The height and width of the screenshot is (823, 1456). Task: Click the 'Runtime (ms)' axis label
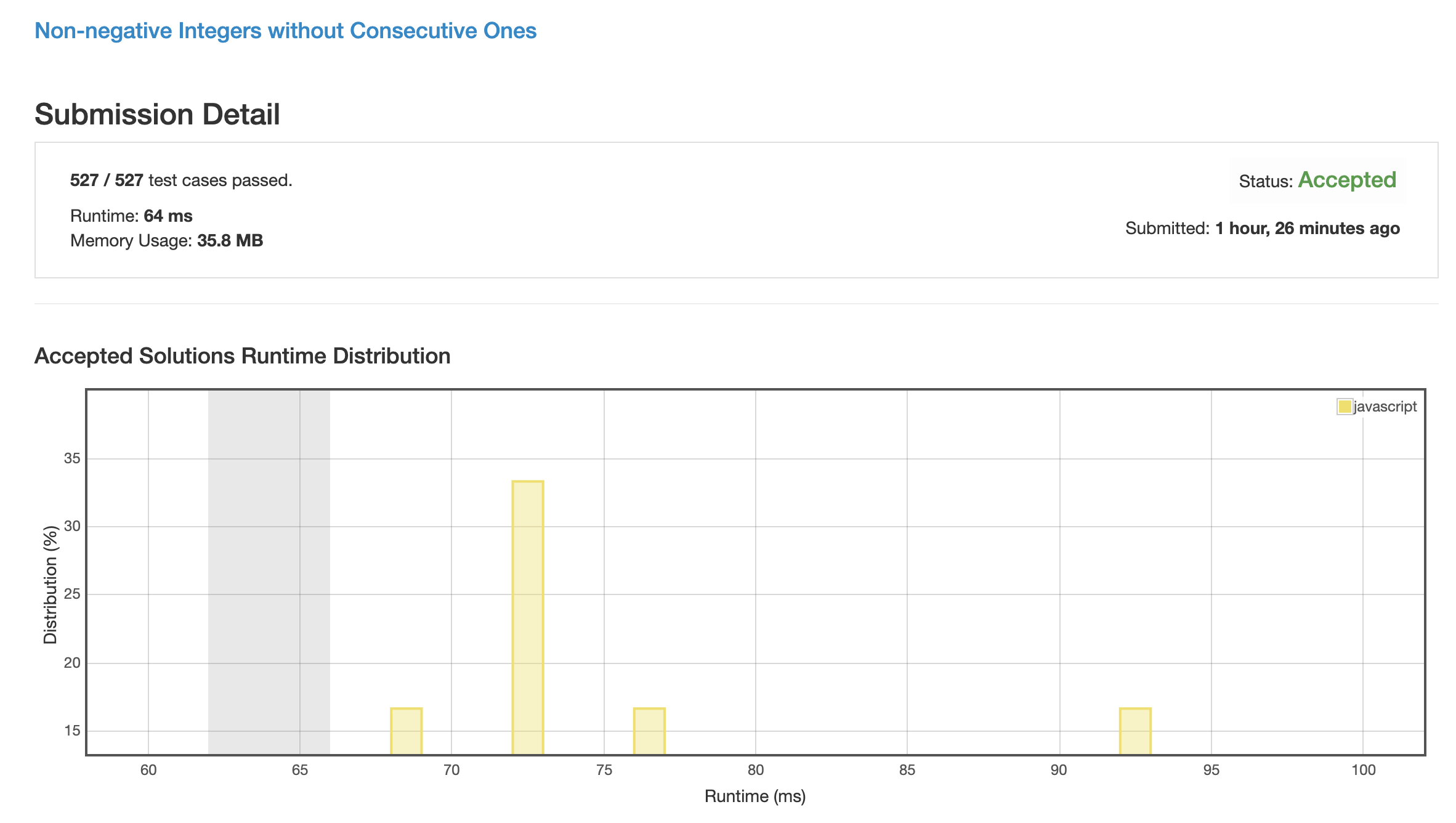tap(755, 797)
